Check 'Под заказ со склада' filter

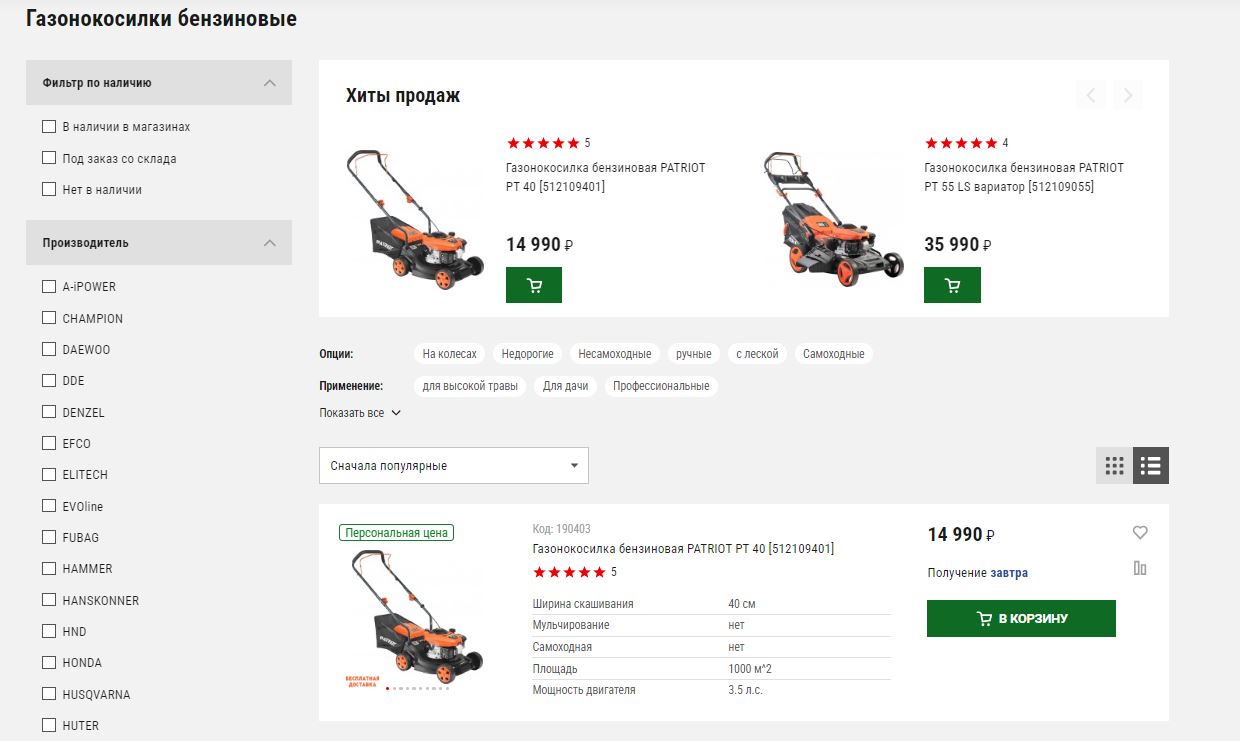pos(49,158)
